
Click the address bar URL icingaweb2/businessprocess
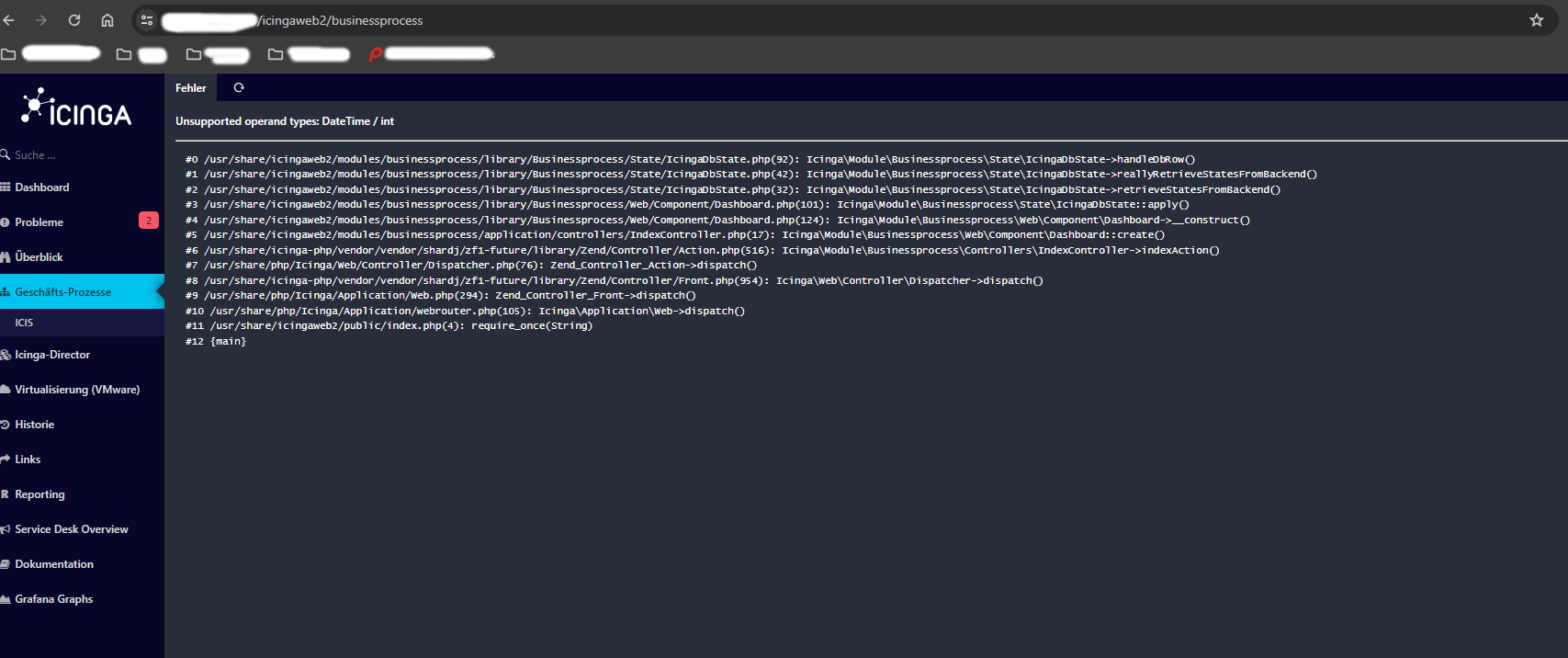coord(340,20)
